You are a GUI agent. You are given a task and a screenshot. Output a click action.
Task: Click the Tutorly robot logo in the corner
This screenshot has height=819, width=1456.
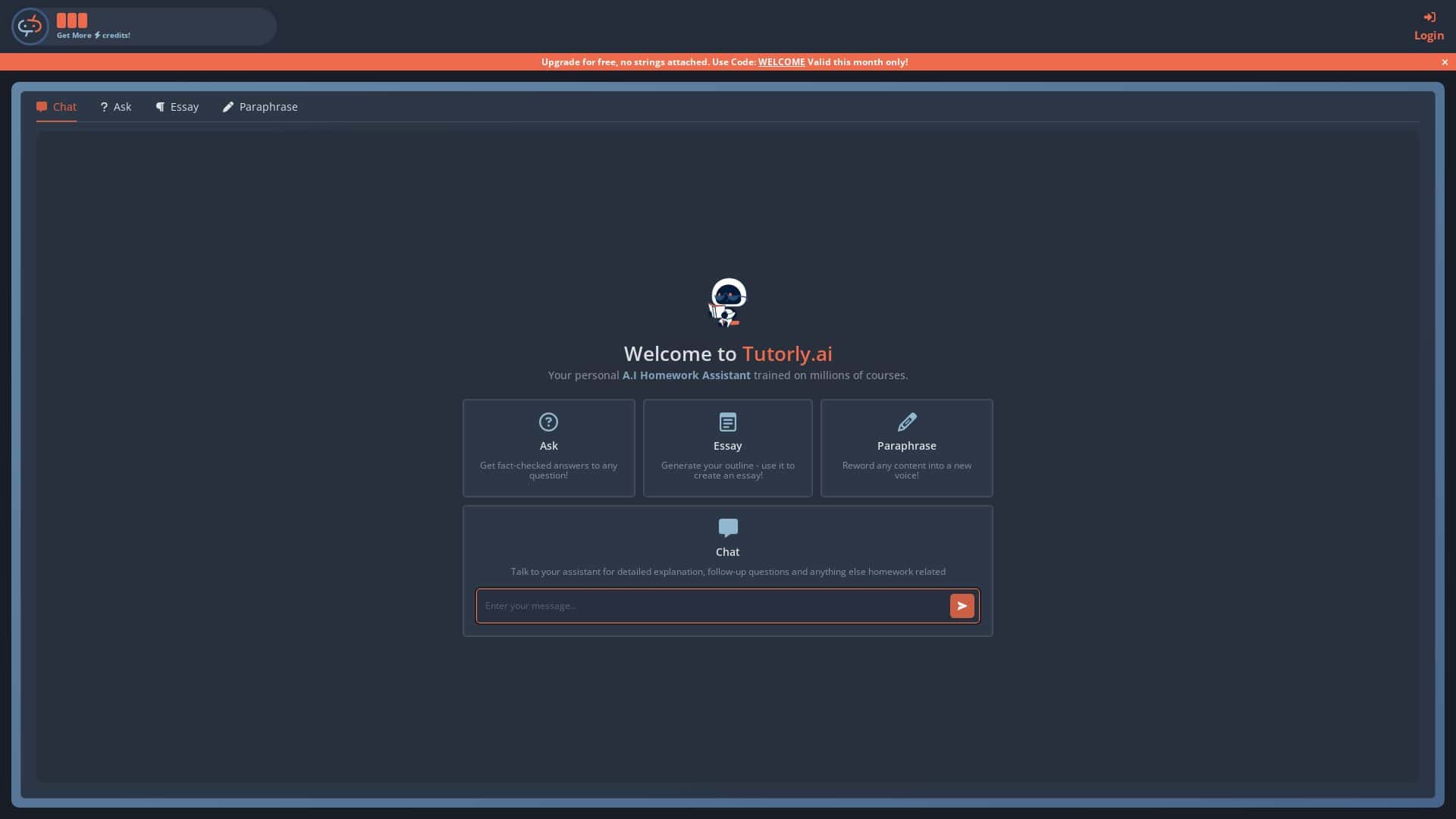[30, 26]
